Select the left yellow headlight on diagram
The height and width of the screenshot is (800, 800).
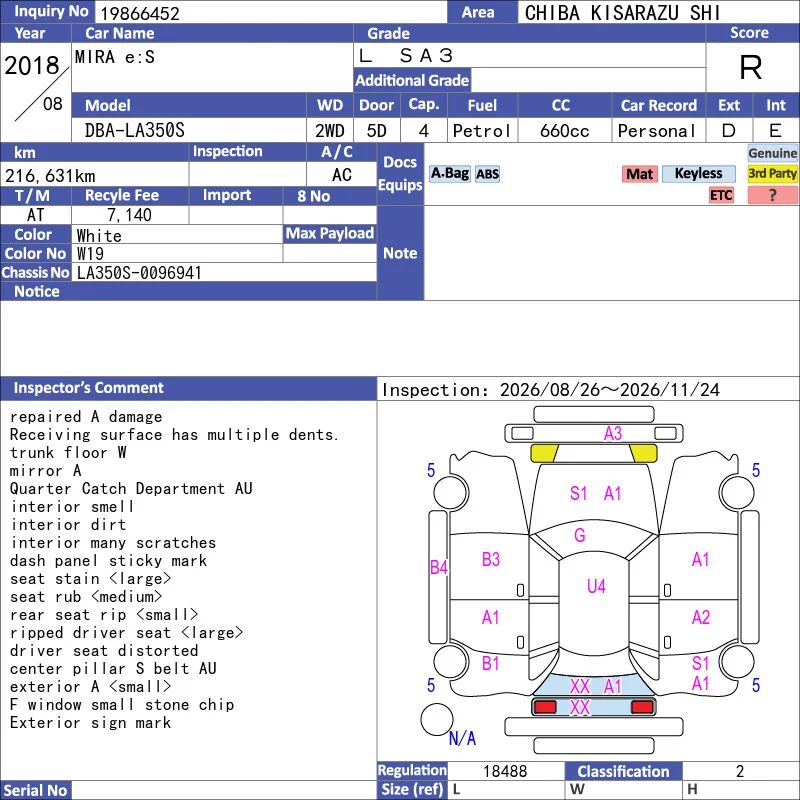click(544, 453)
